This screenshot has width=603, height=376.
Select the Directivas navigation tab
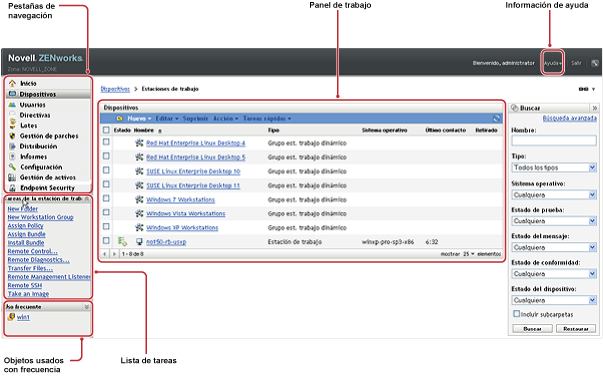click(35, 115)
